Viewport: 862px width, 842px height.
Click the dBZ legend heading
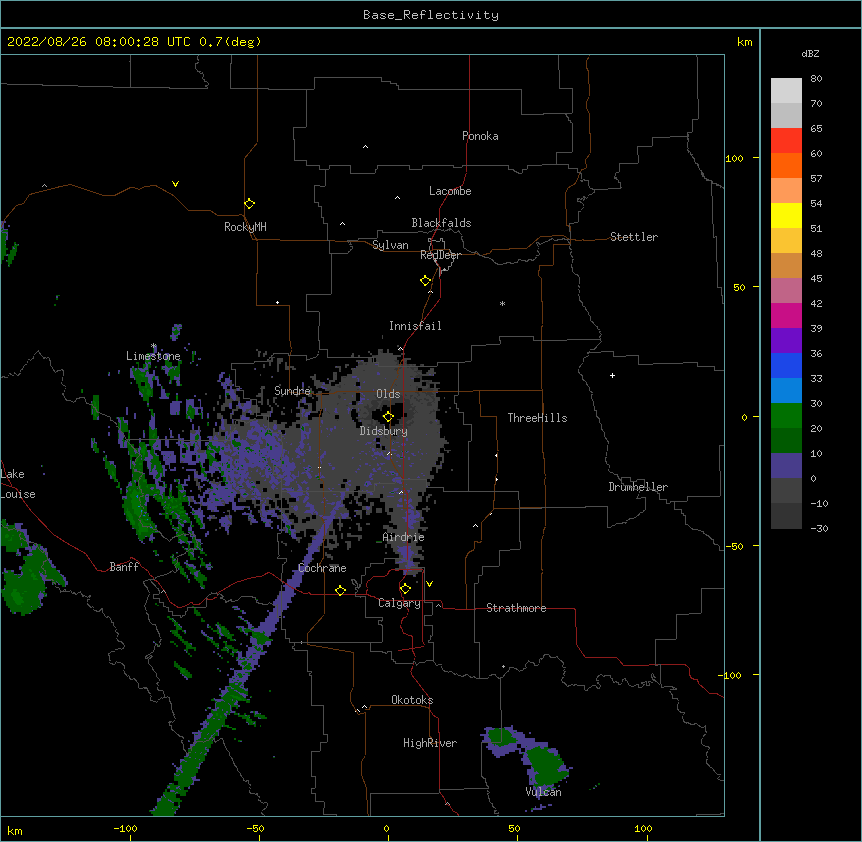810,53
